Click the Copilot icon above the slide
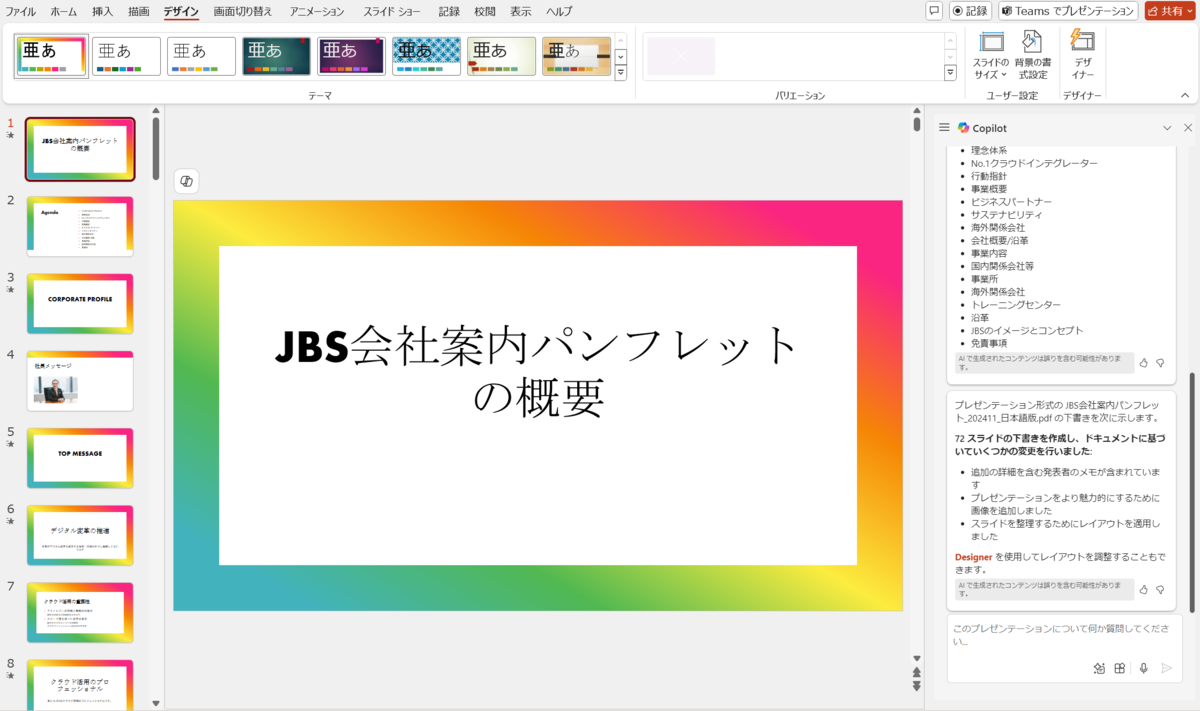1200x711 pixels. click(x=186, y=181)
